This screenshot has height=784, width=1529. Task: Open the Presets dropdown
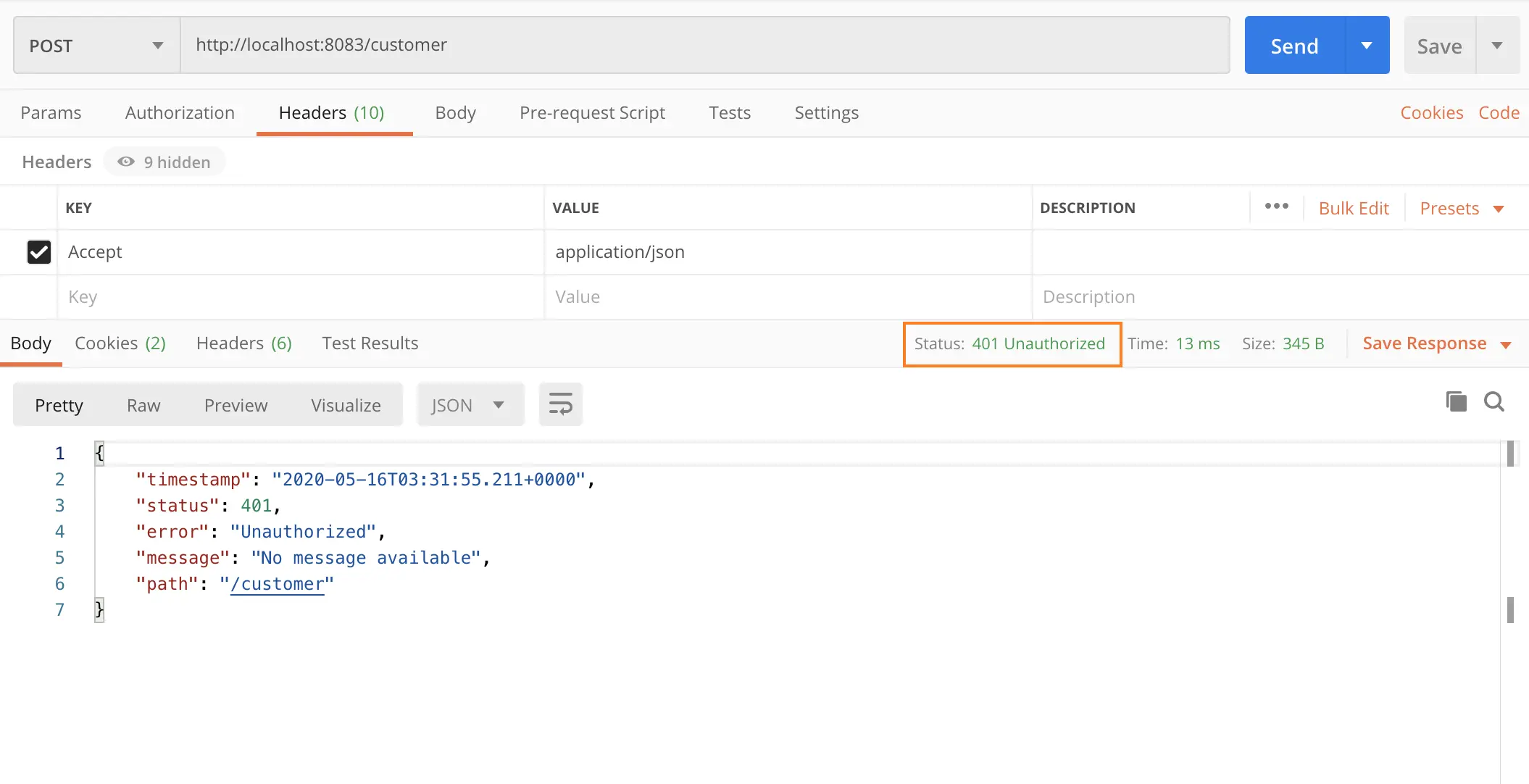[1462, 209]
